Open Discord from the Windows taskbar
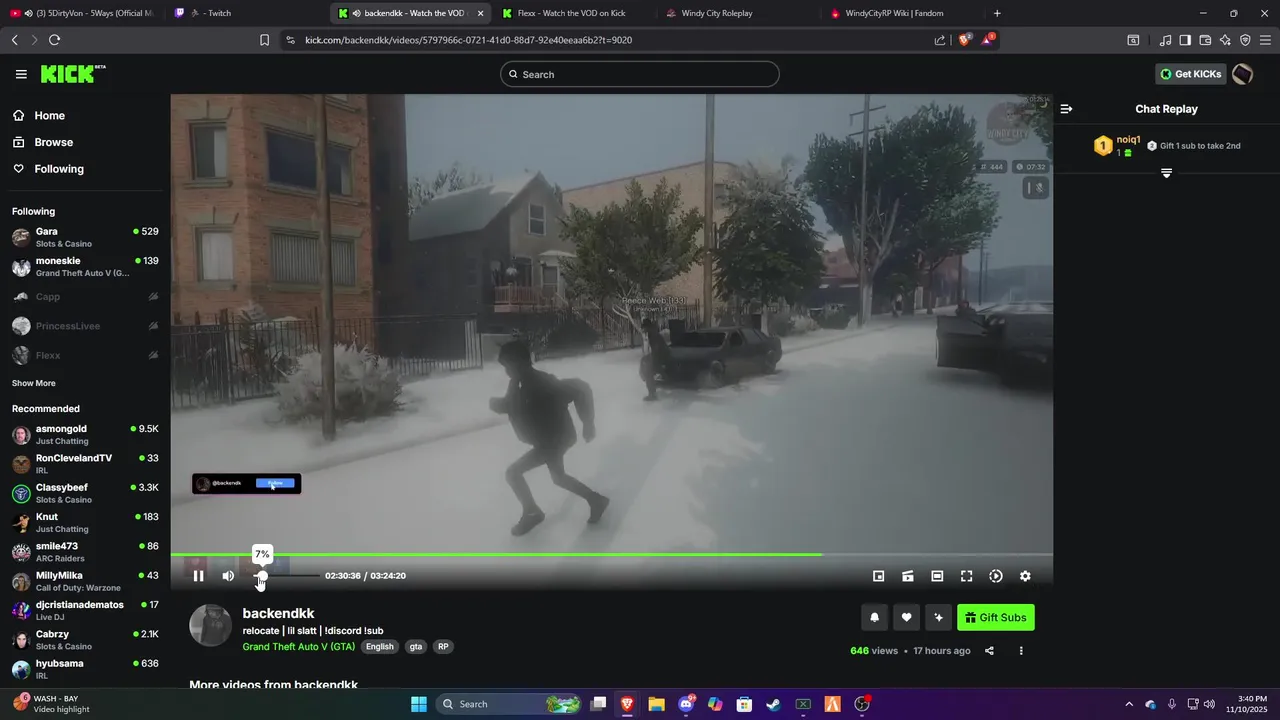The image size is (1280, 720). point(686,704)
